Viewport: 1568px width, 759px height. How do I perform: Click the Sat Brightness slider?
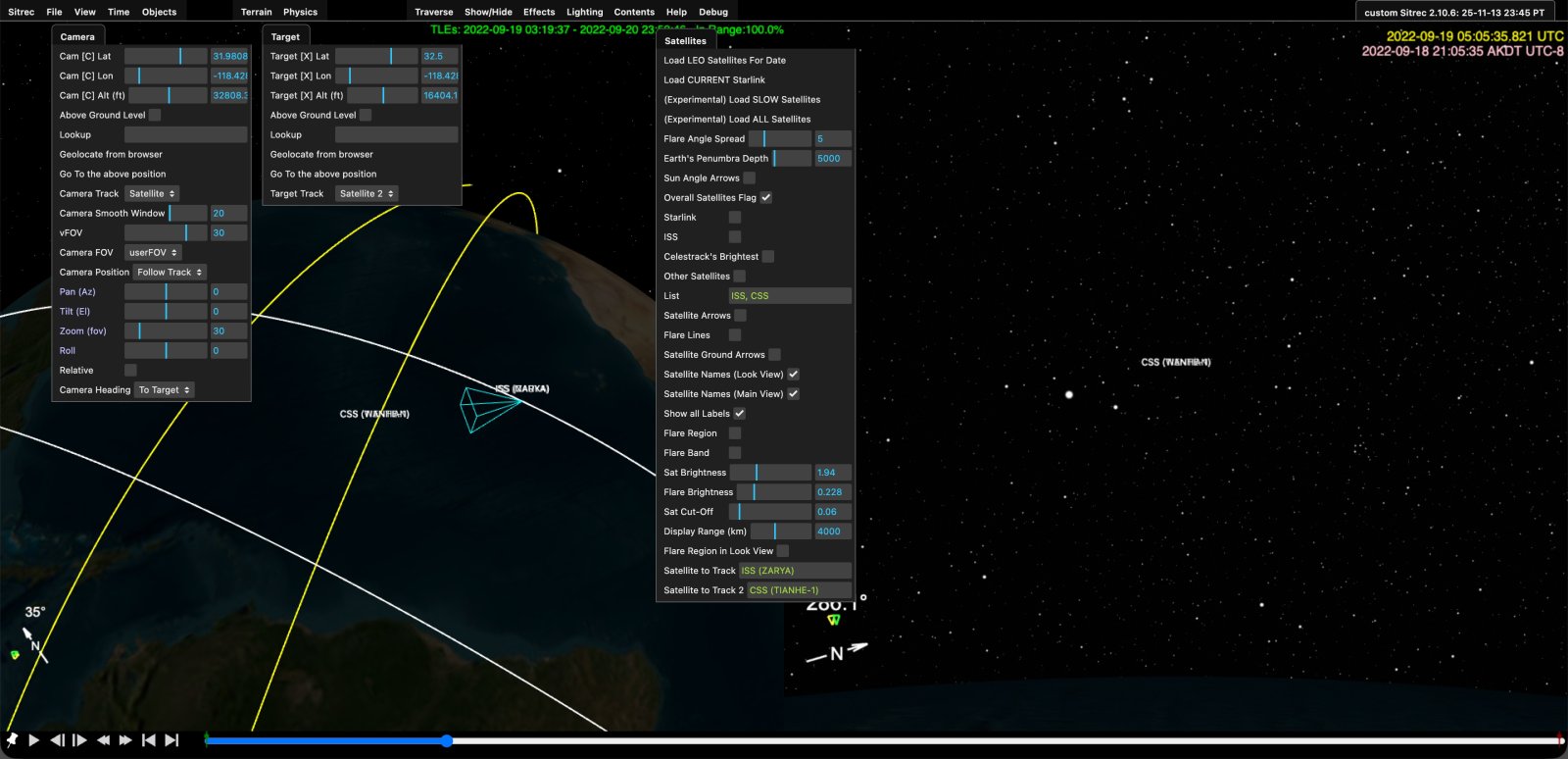point(770,472)
